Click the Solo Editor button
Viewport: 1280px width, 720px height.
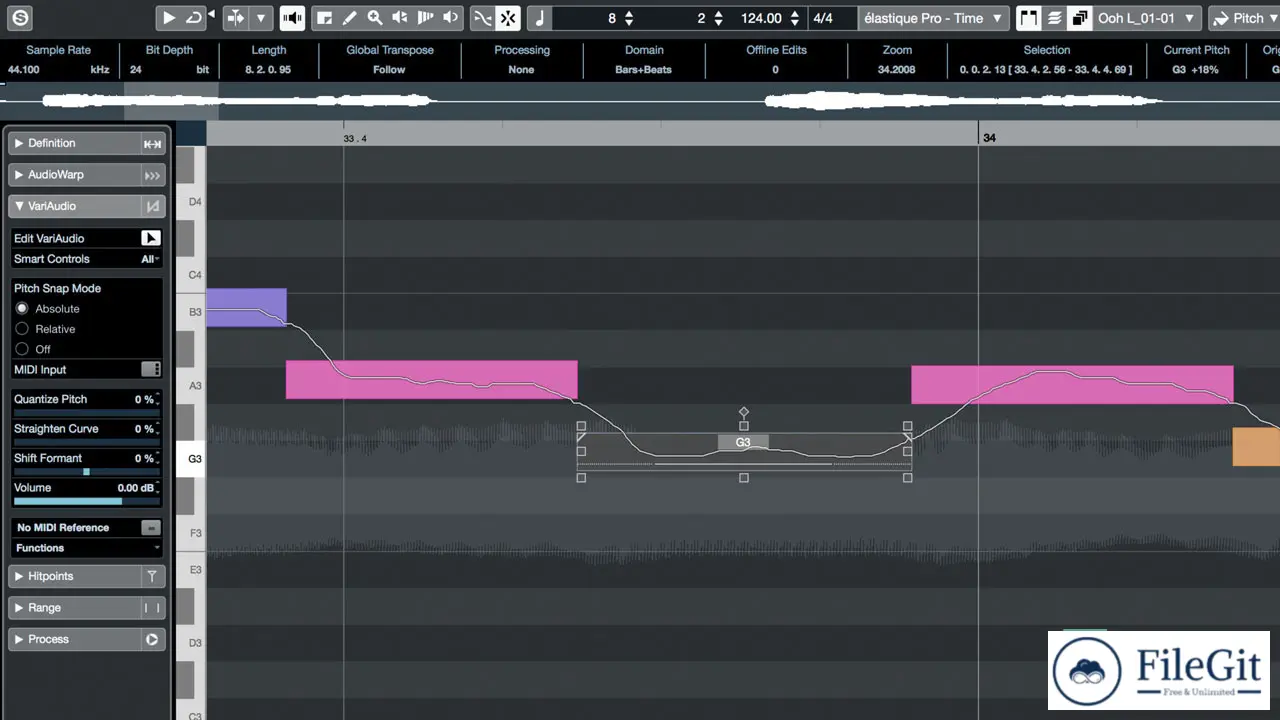20,17
